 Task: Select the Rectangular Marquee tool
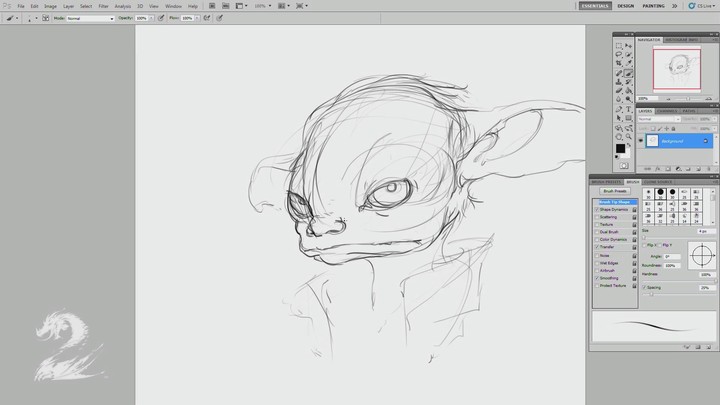pos(619,45)
